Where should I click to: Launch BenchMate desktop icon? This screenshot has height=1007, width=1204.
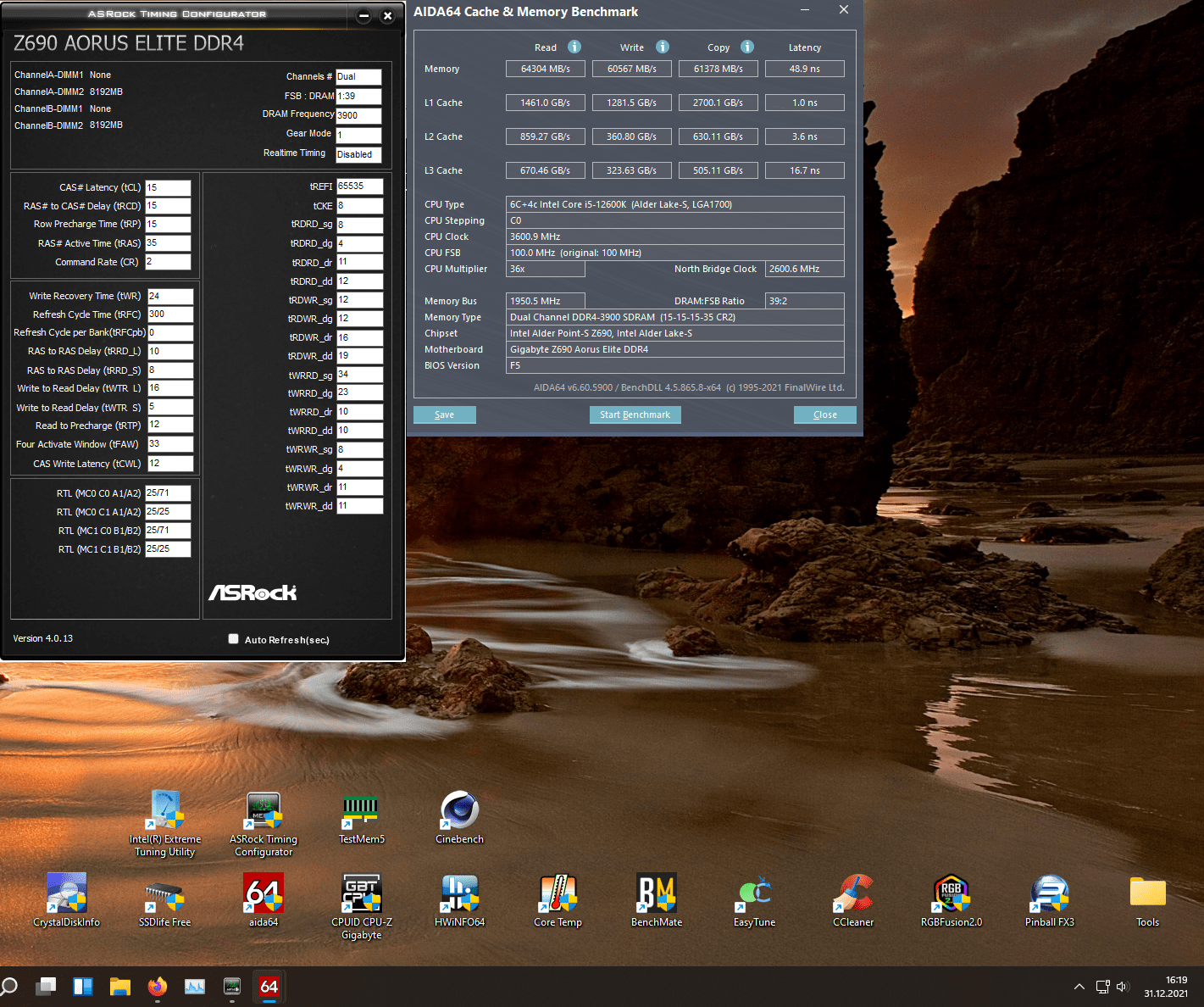657,900
